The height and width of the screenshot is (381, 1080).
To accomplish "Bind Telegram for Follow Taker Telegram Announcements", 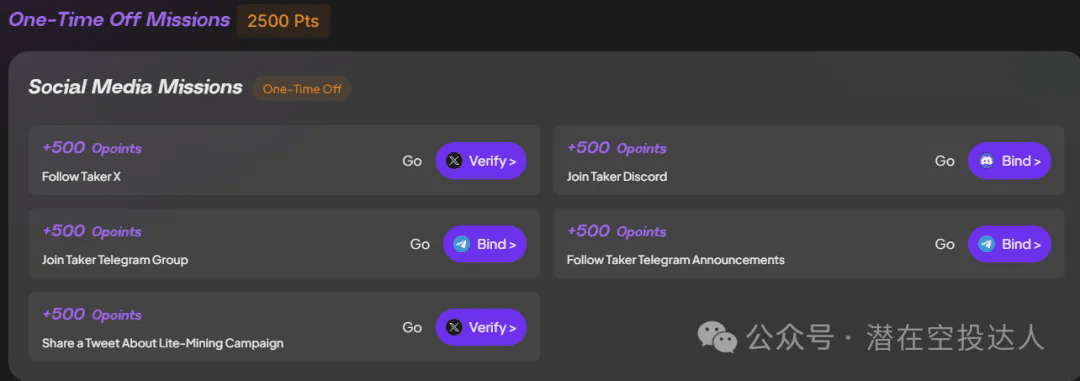I will click(1010, 245).
